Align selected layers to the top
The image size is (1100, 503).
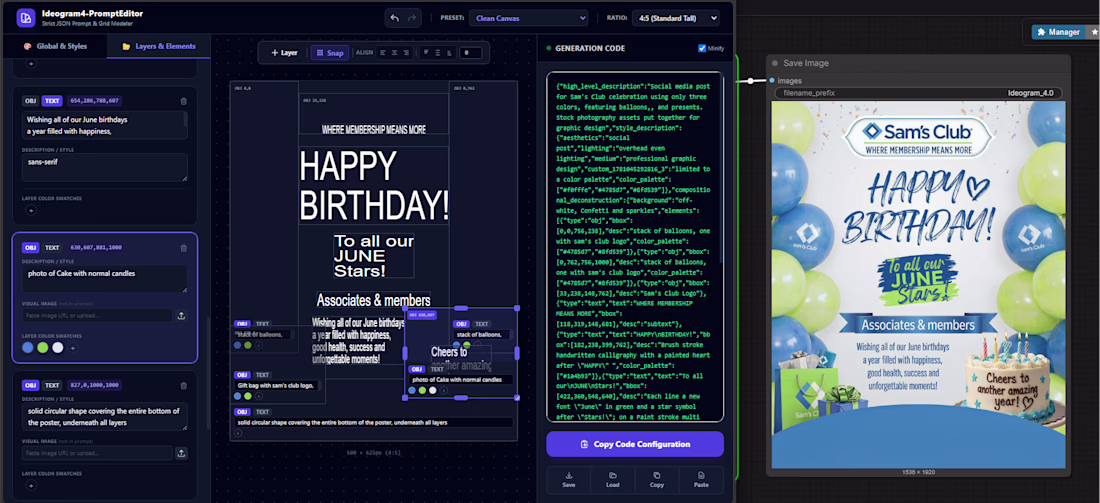[x=426, y=53]
